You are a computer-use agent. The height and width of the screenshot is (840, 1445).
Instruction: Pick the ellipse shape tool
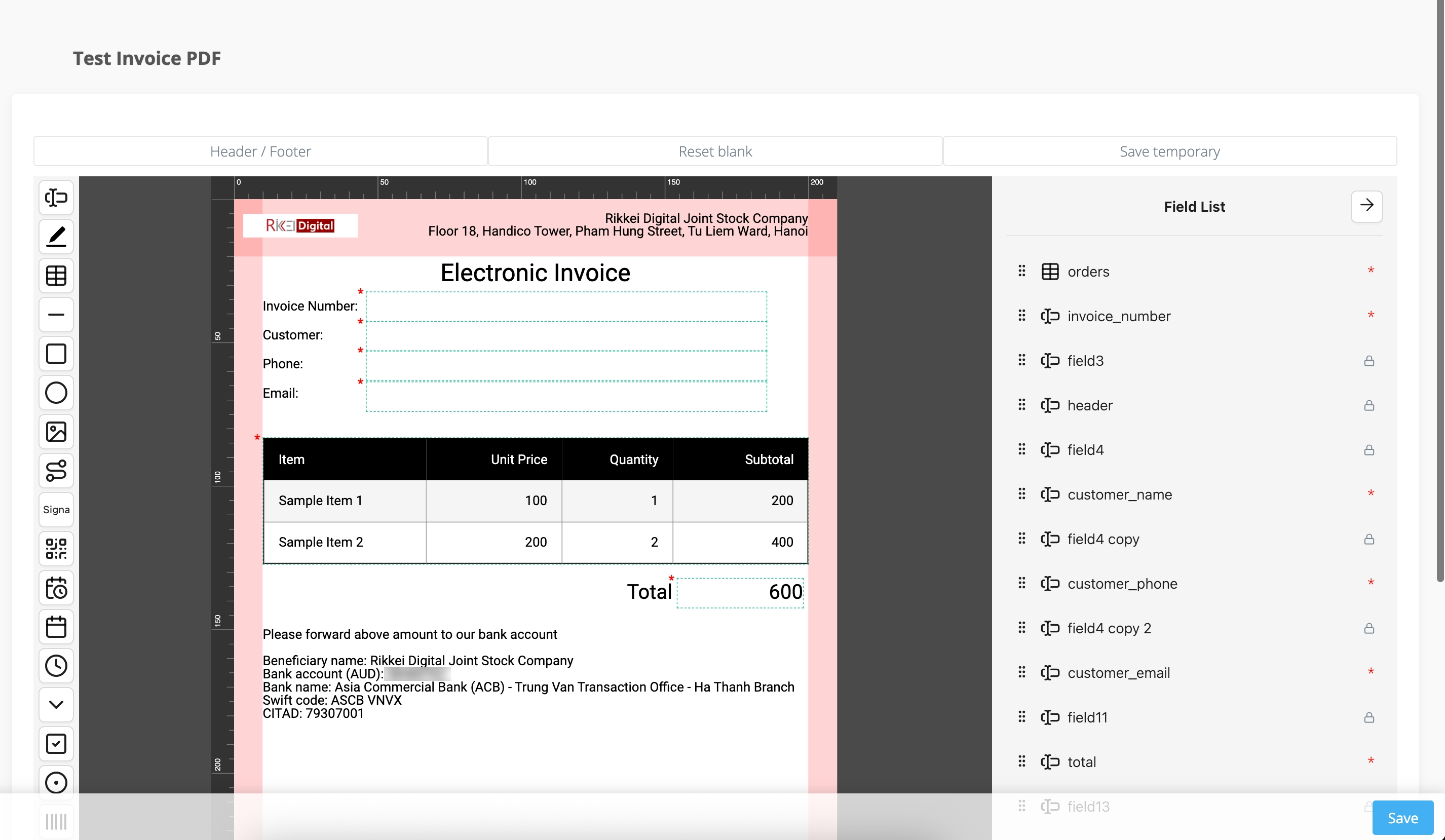(x=56, y=393)
